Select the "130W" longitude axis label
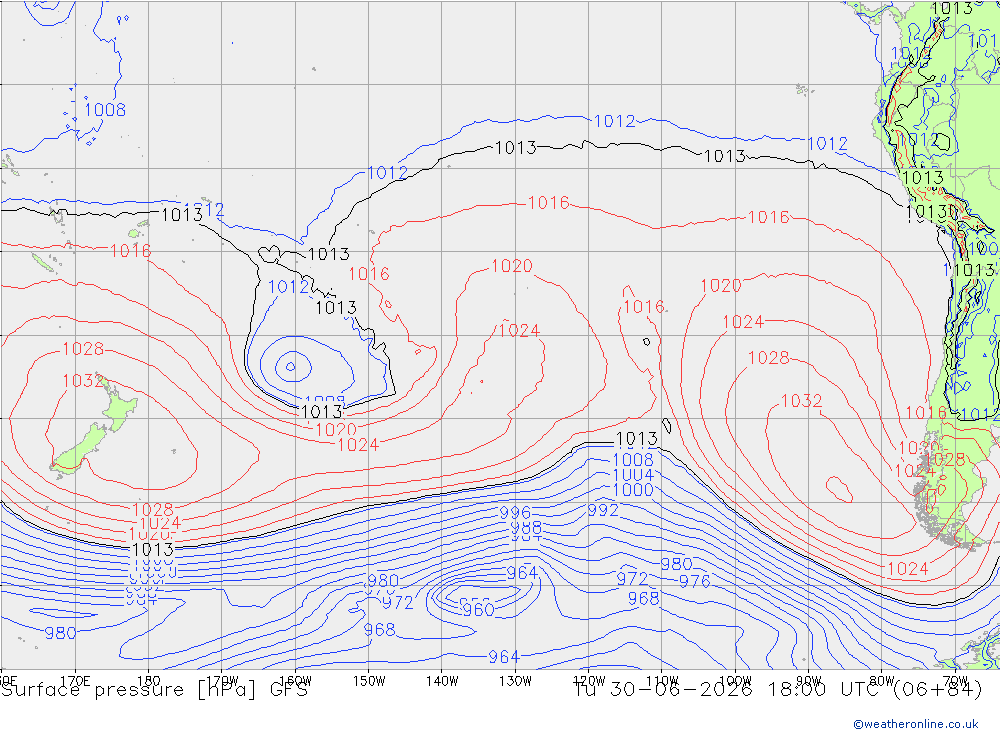The height and width of the screenshot is (733, 1000). 515,681
